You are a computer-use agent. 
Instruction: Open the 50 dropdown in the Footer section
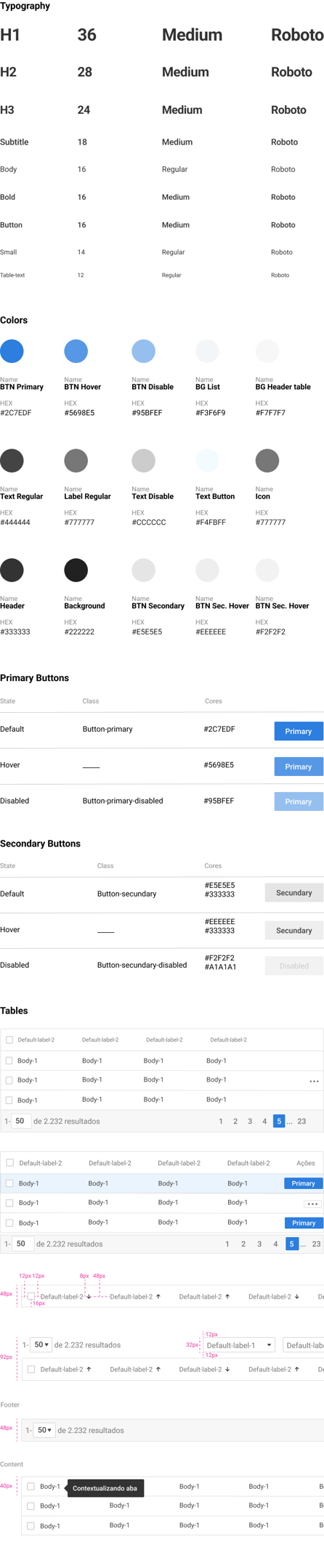click(x=44, y=1430)
